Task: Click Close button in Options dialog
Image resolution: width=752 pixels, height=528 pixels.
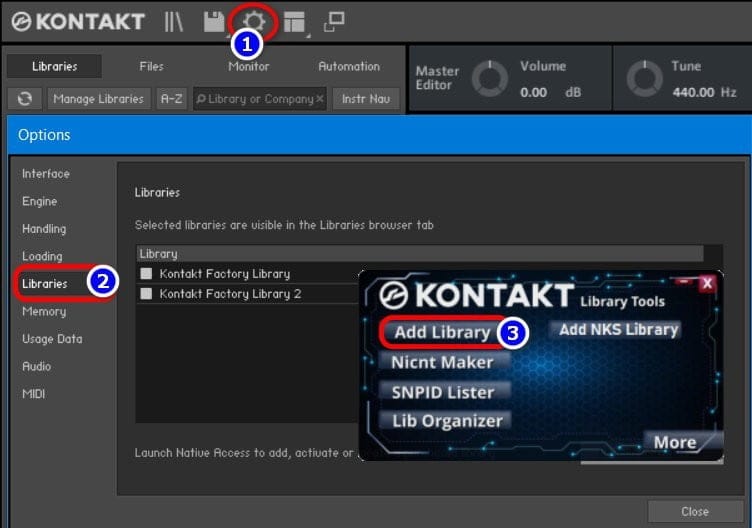Action: 695,511
